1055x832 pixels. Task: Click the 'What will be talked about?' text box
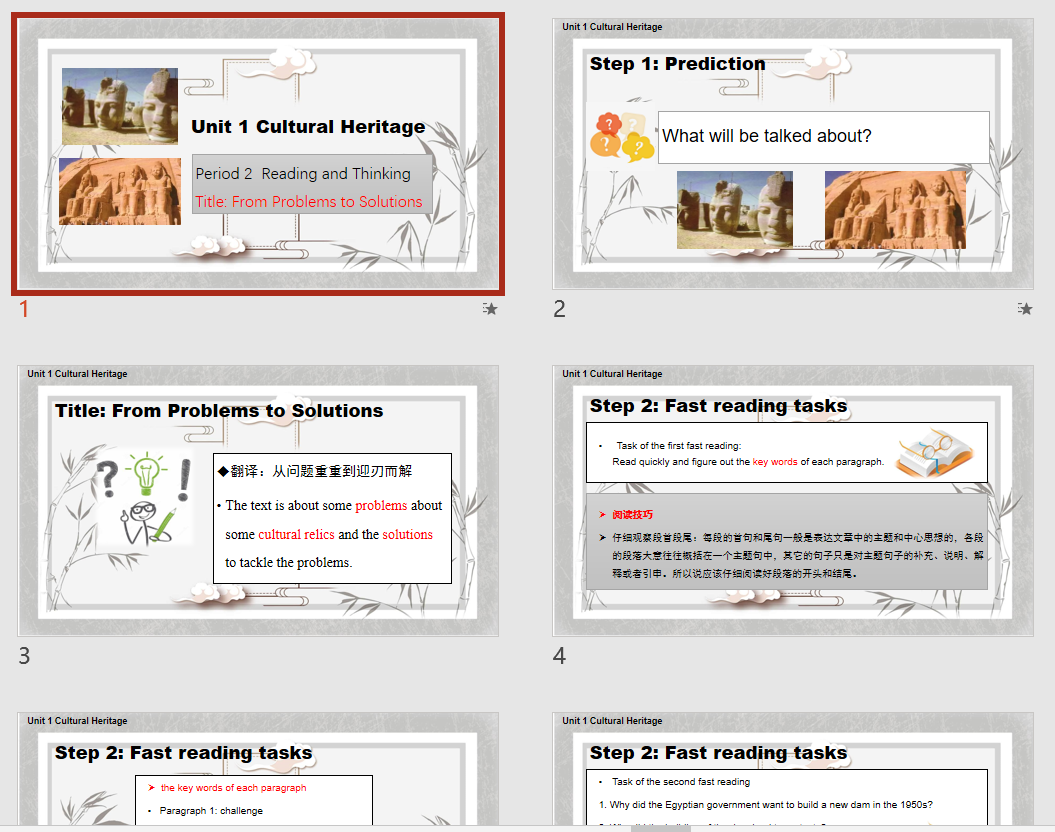tap(823, 137)
